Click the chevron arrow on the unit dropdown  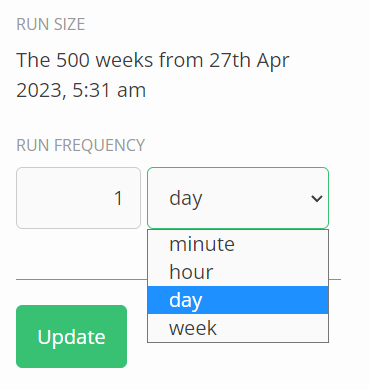[x=316, y=199]
